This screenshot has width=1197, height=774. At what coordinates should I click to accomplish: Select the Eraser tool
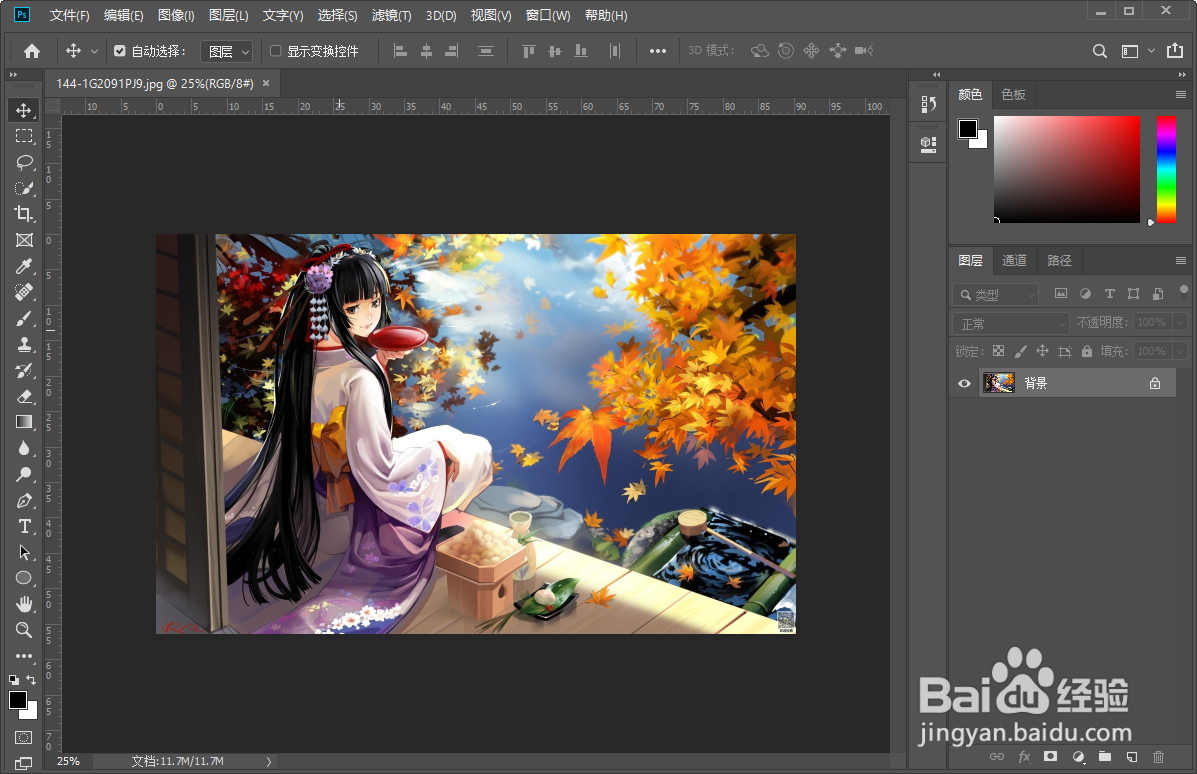(24, 396)
